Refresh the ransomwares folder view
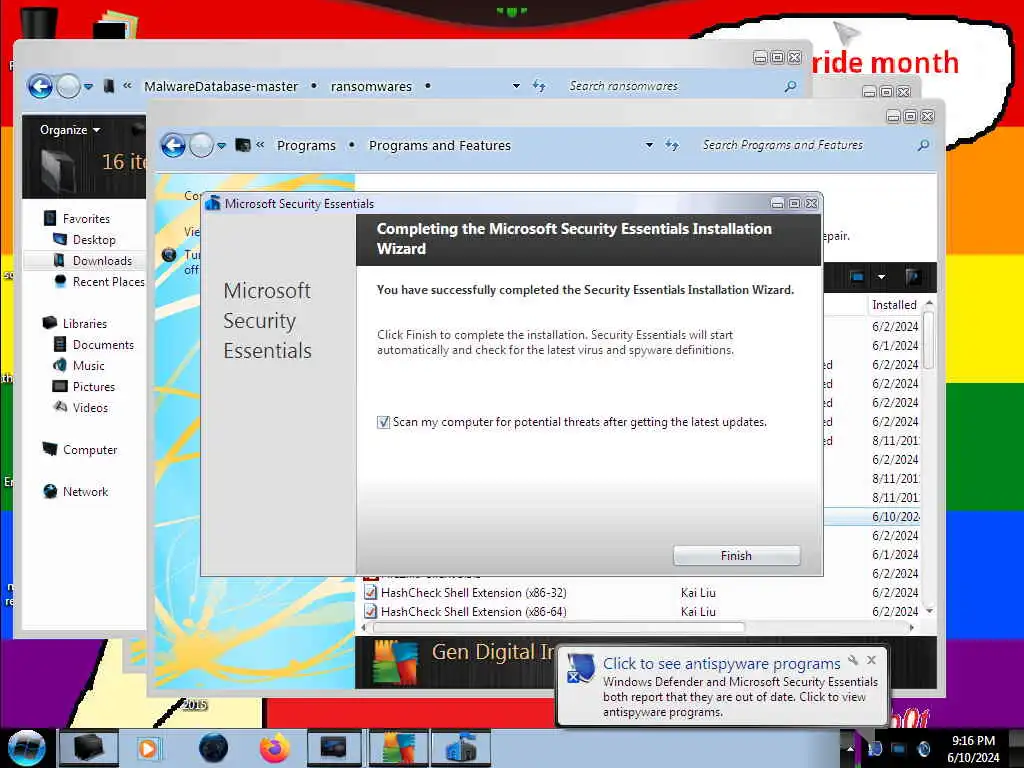 [539, 86]
